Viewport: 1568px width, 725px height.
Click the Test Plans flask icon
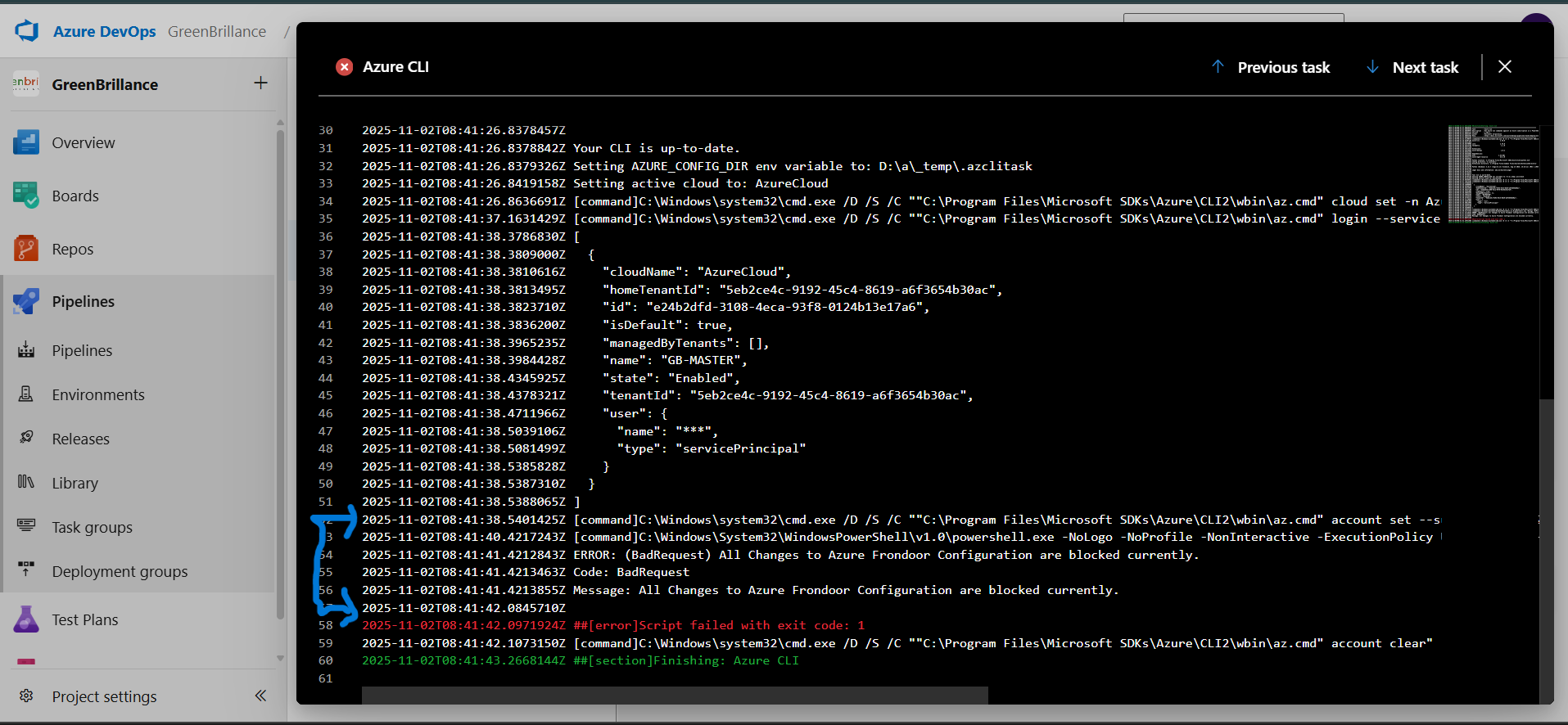coord(26,619)
